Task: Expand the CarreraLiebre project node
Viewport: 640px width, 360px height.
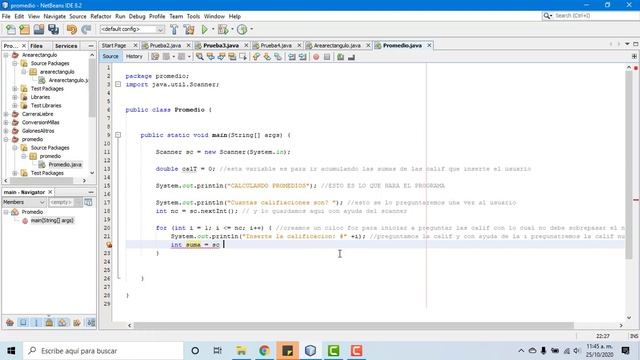Action: click(x=6, y=114)
